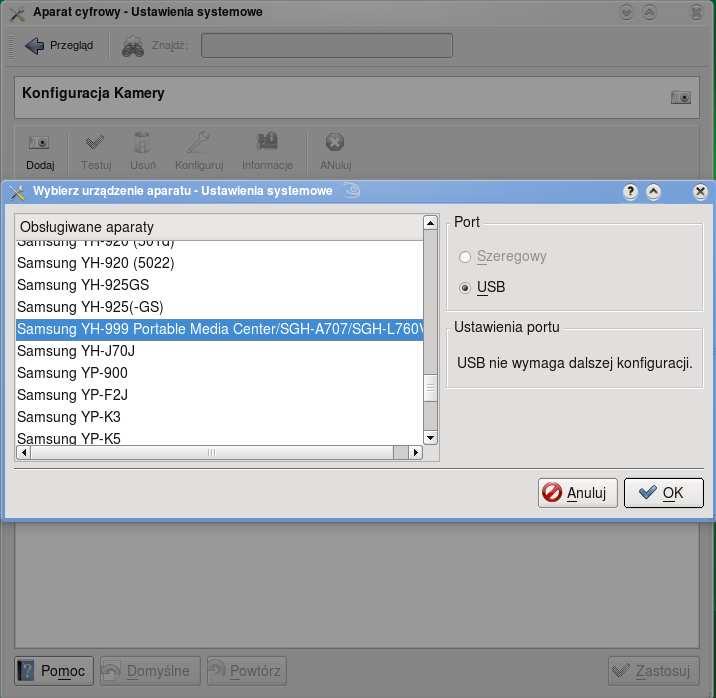Click the Dodaj camera icon in toolbar

[x=39, y=143]
